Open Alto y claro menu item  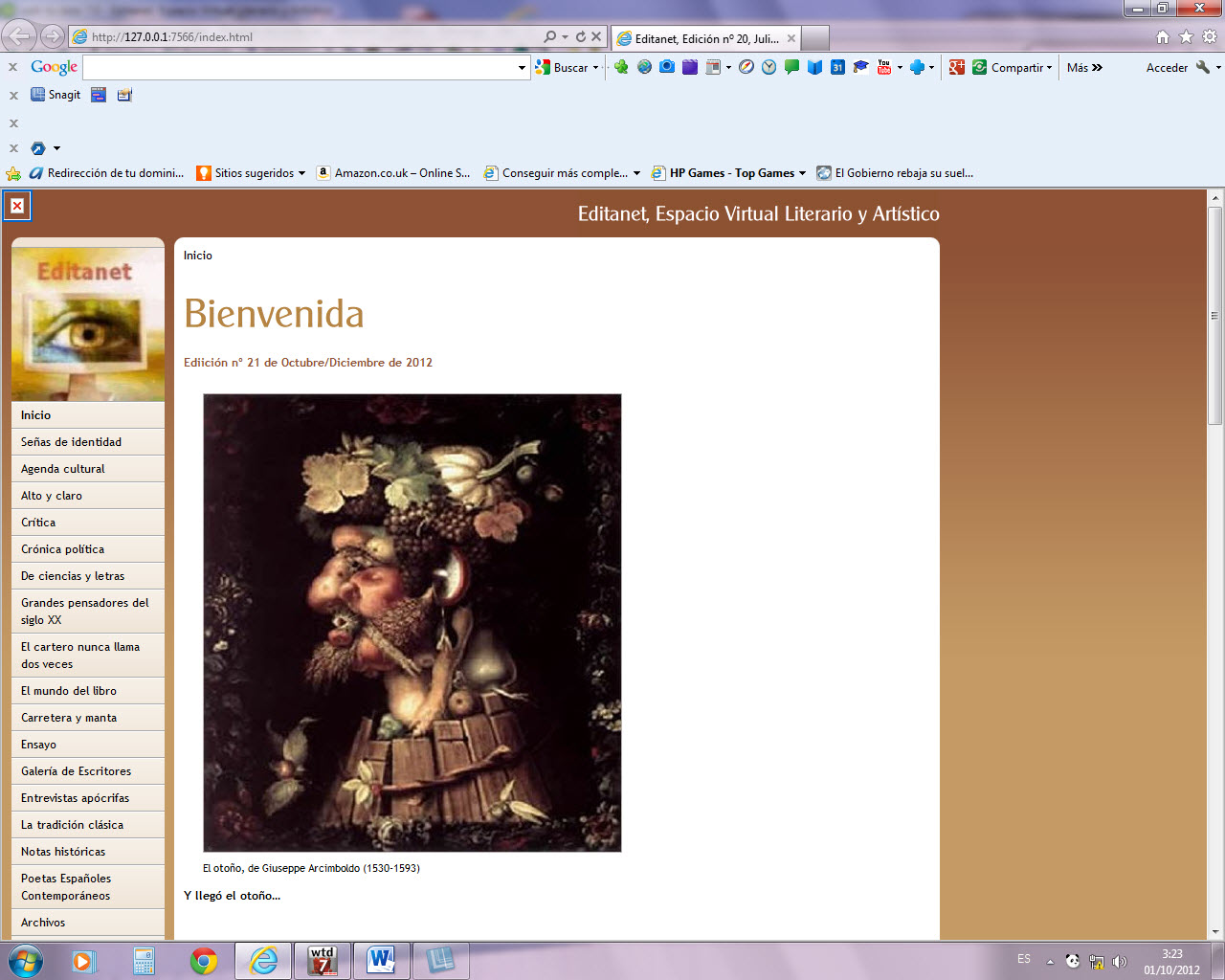click(x=88, y=496)
